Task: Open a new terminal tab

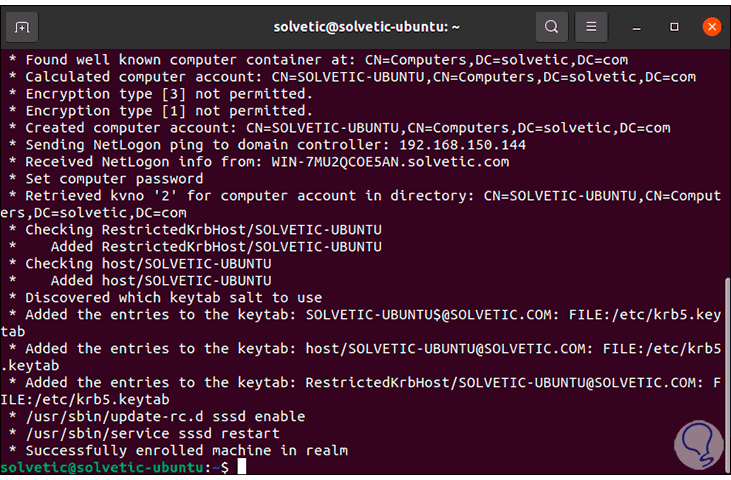Action: pos(23,26)
